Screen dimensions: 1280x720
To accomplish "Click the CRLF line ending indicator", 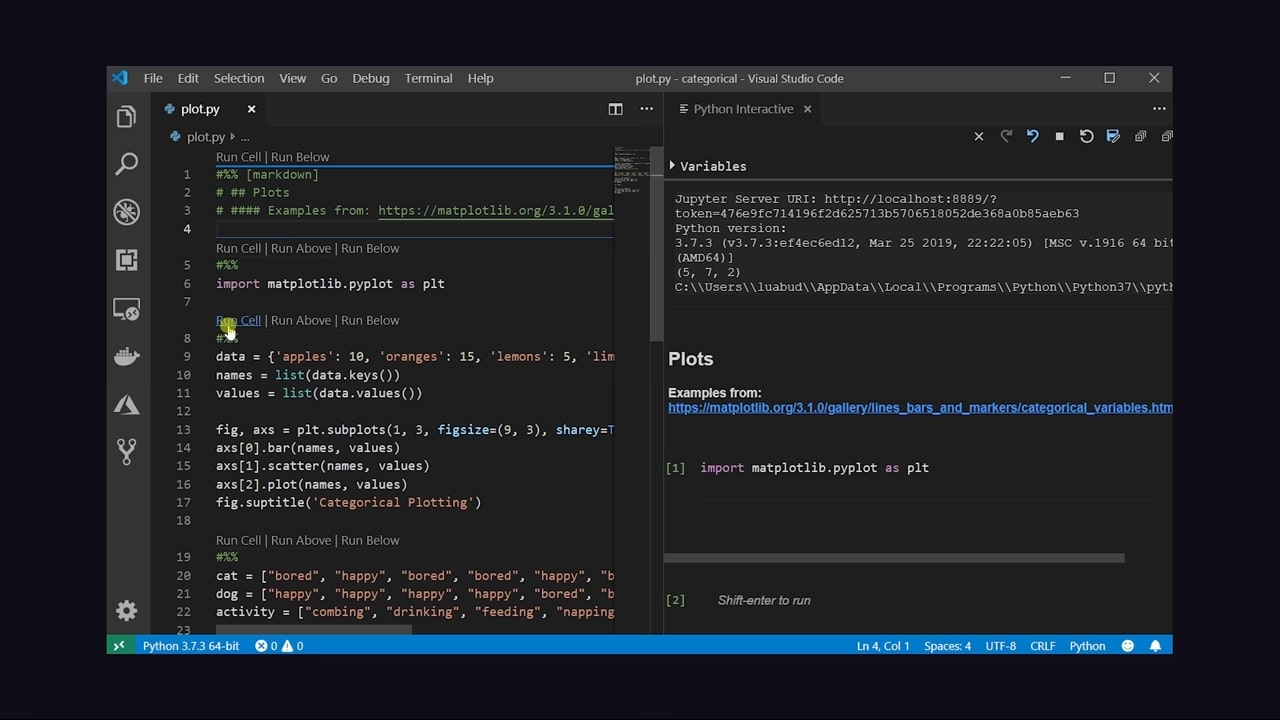I will point(1042,646).
